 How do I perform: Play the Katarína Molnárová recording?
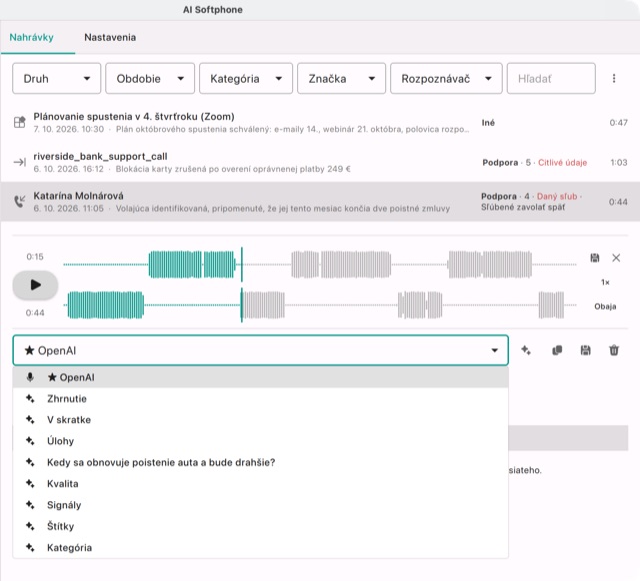35,285
